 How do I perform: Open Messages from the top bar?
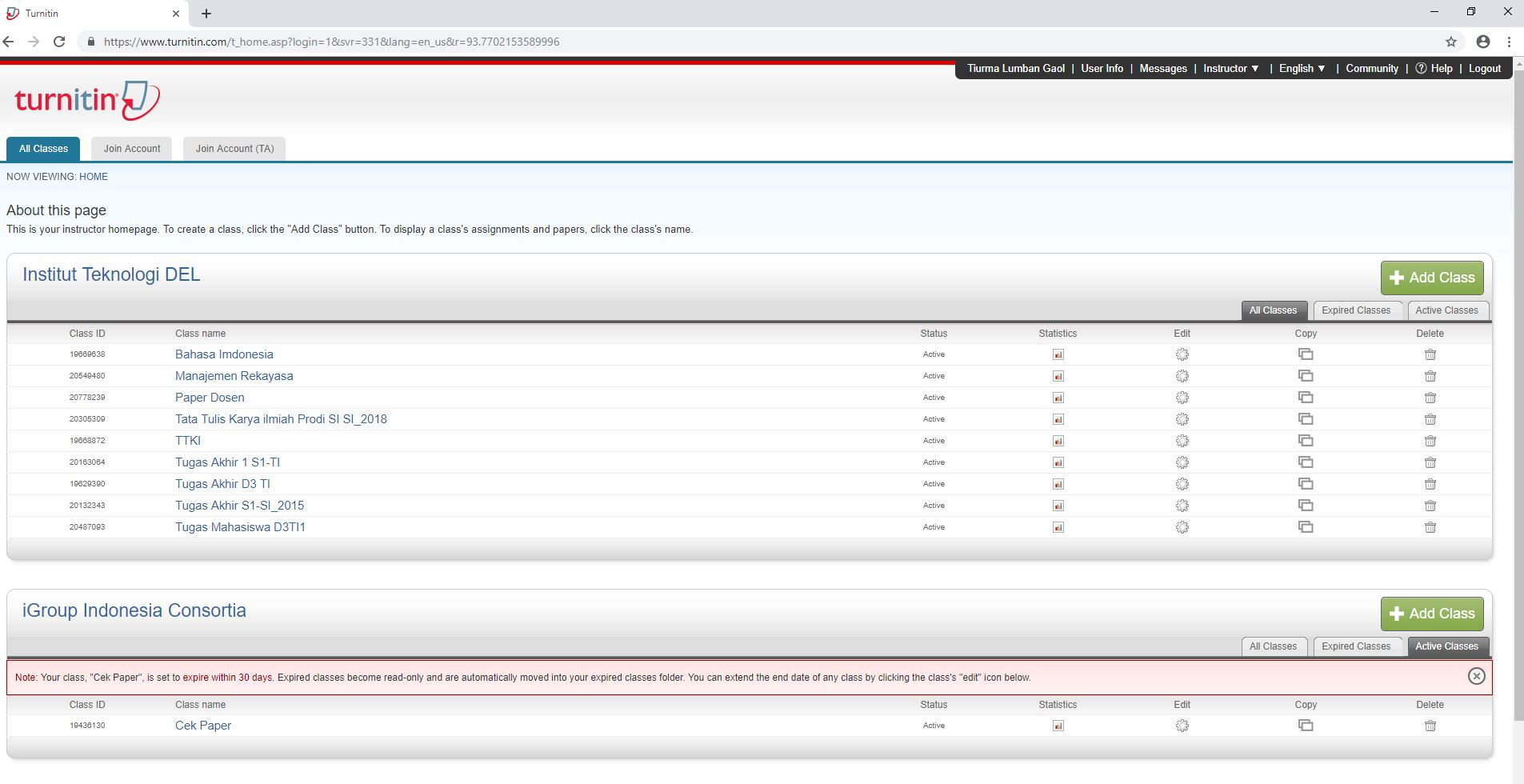tap(1162, 69)
